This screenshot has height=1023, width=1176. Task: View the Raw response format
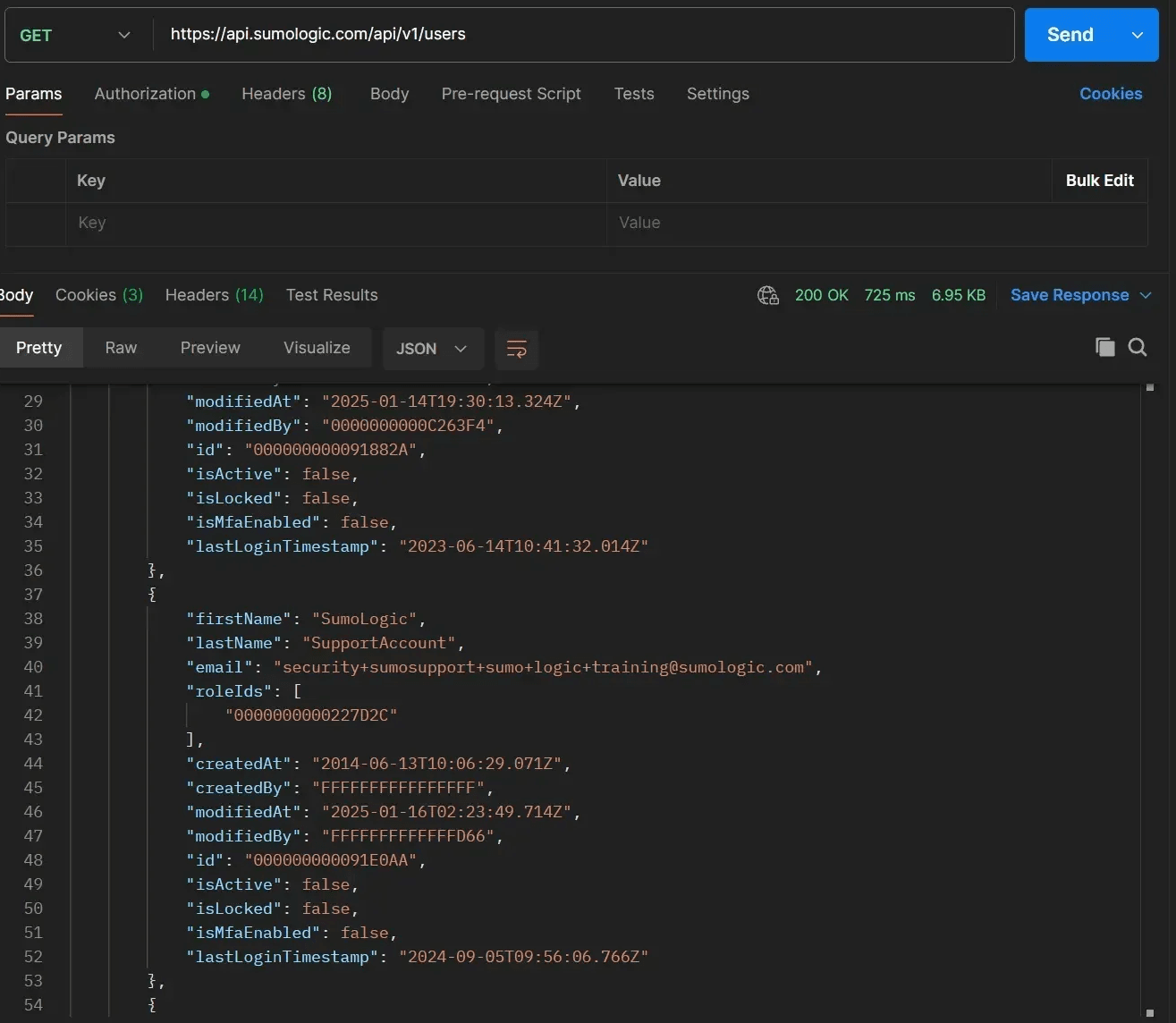pyautogui.click(x=121, y=348)
